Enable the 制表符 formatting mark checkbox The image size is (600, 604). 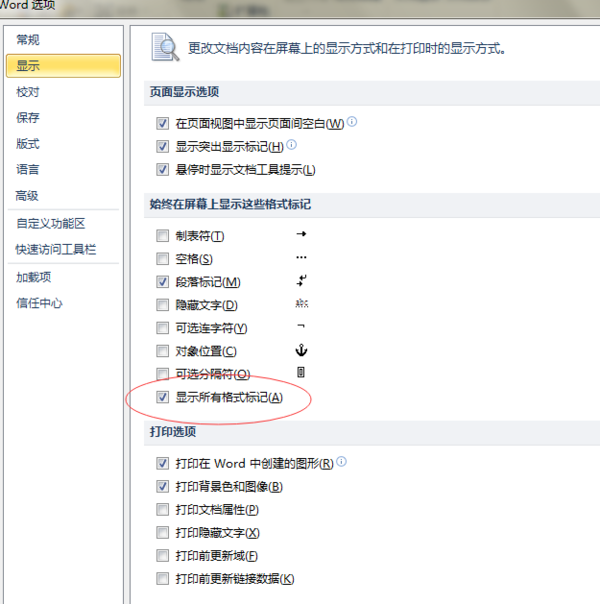[x=163, y=235]
